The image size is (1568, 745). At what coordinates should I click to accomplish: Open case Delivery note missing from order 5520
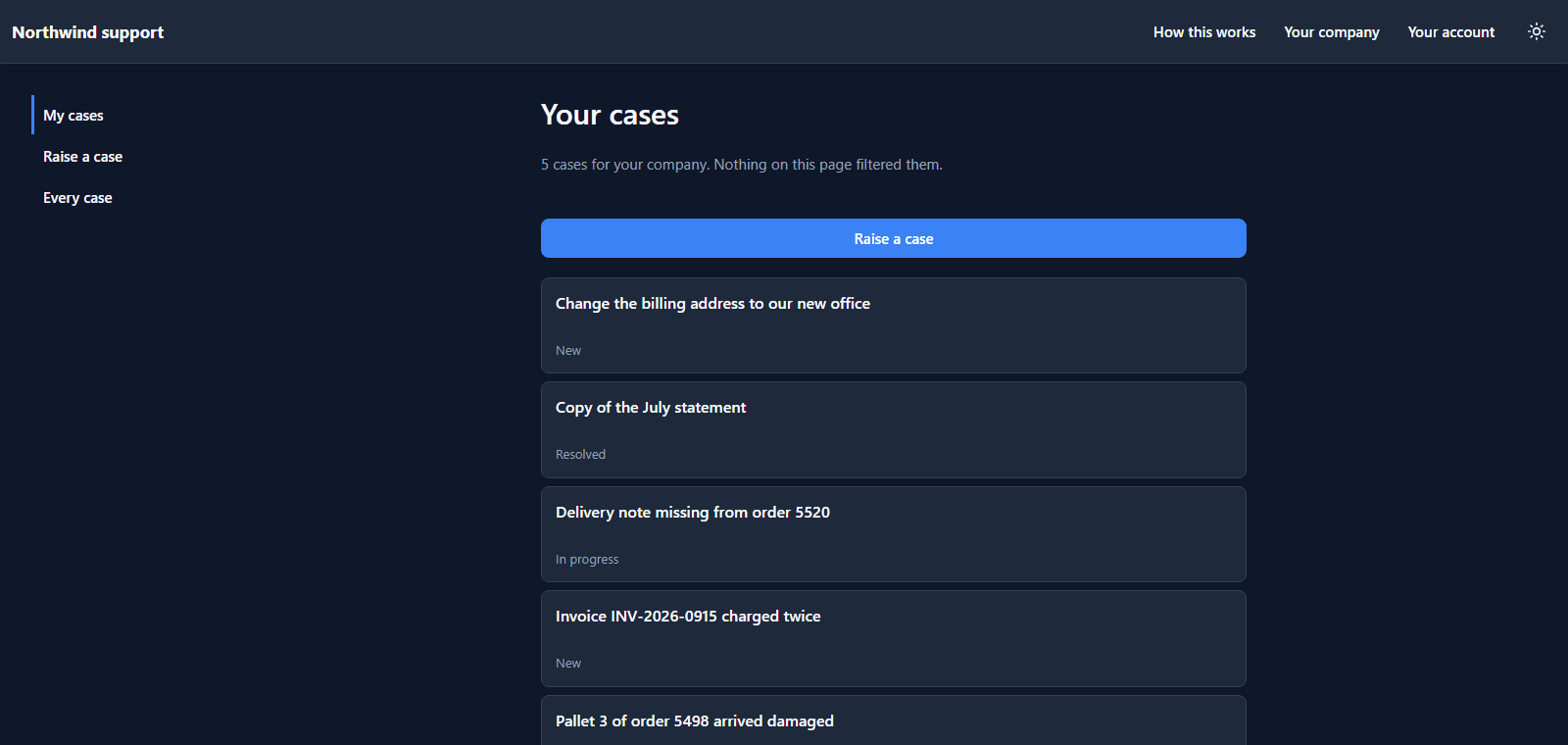pyautogui.click(x=894, y=534)
